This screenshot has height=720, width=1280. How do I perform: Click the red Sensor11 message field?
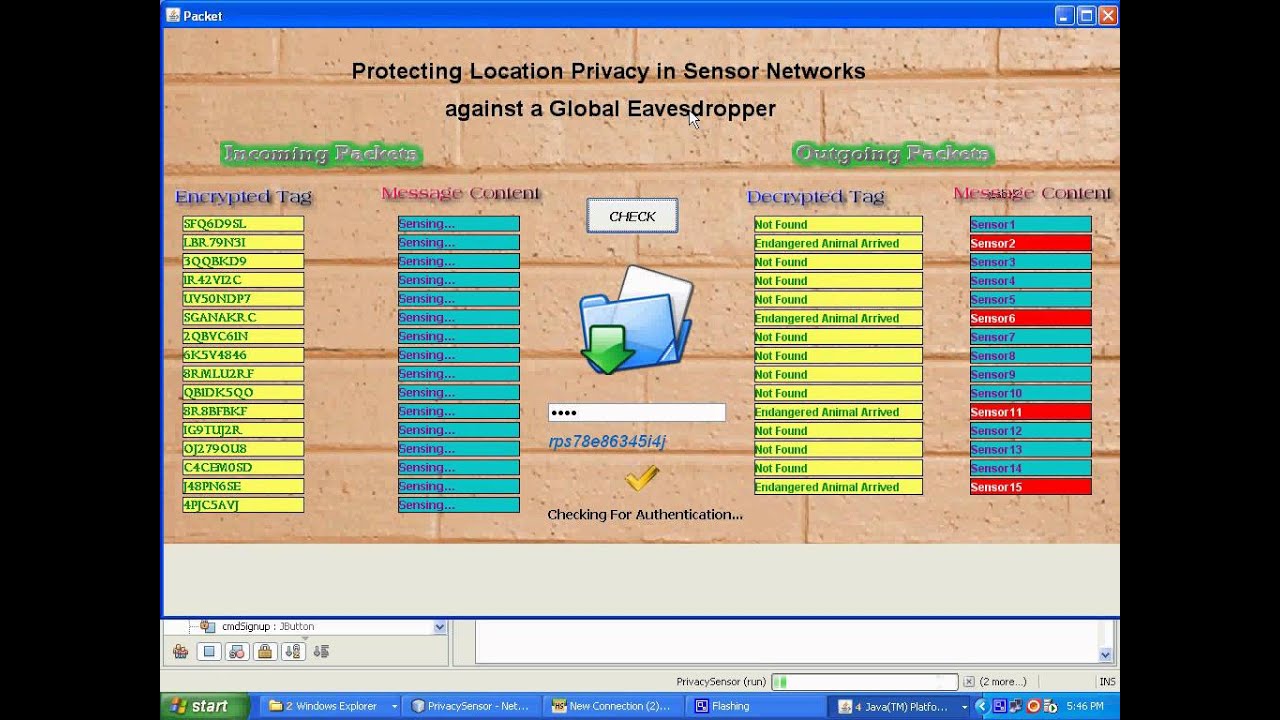(x=1030, y=412)
